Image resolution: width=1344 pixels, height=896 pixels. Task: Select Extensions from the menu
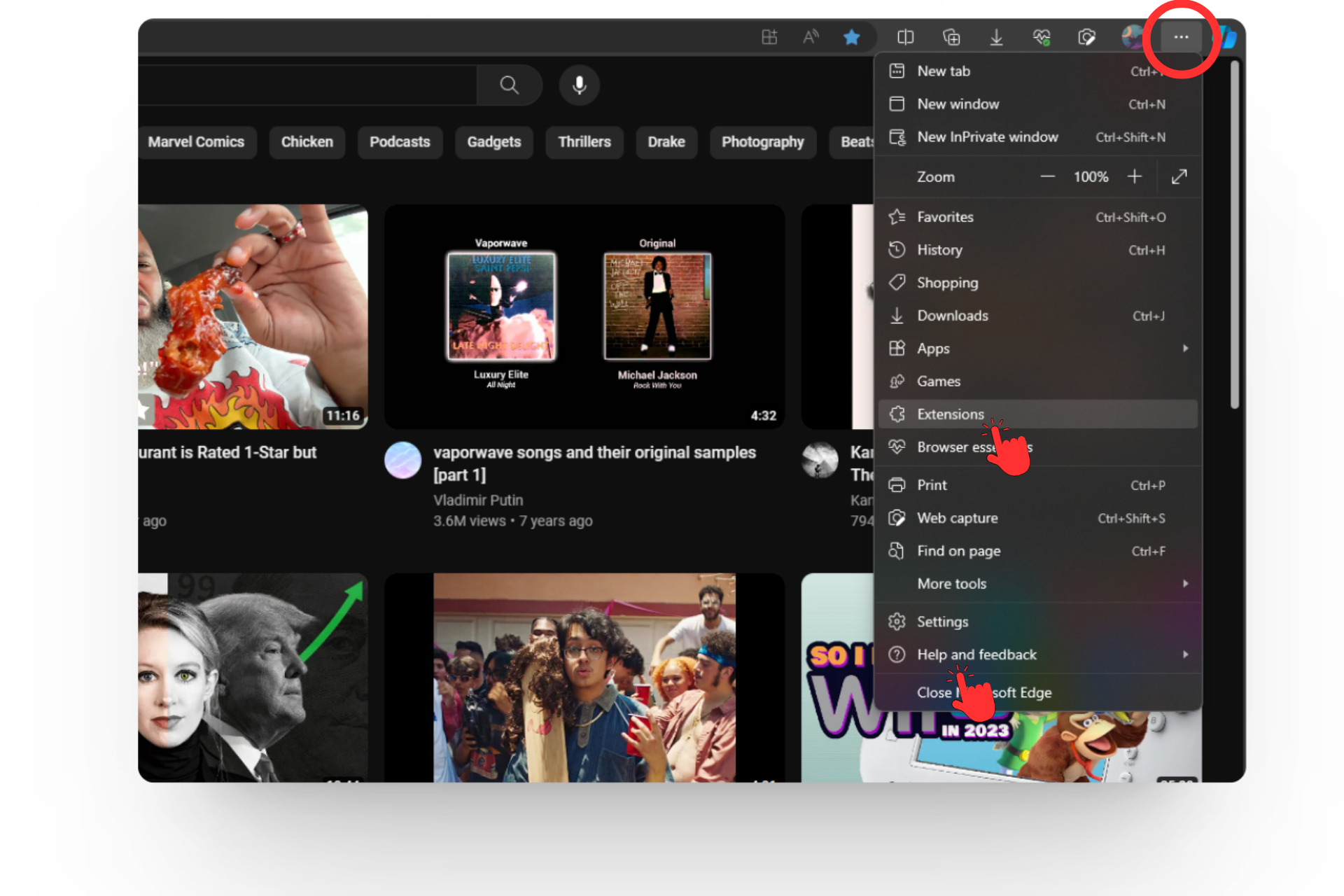coord(950,414)
